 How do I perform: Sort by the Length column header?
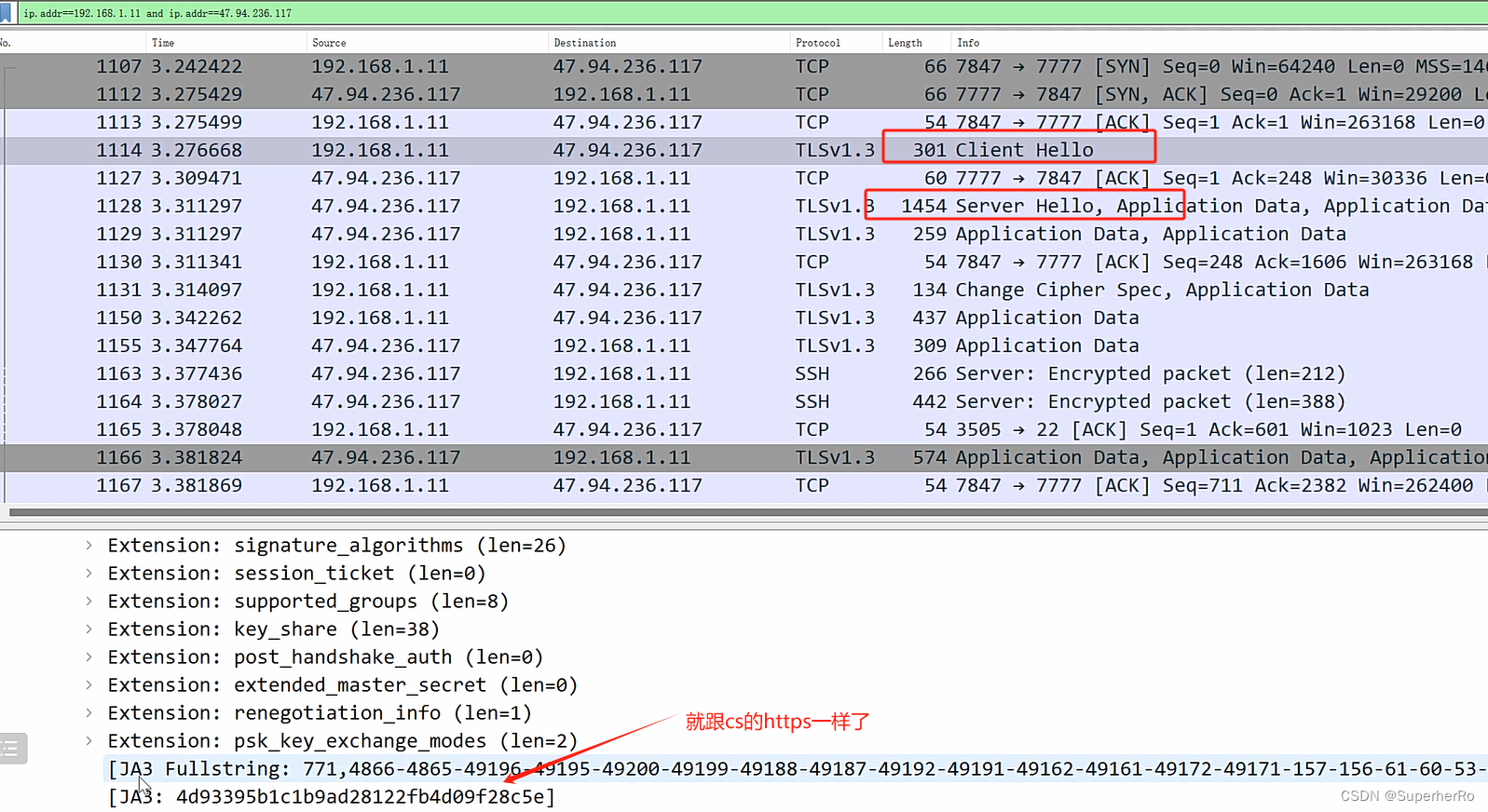pos(916,43)
